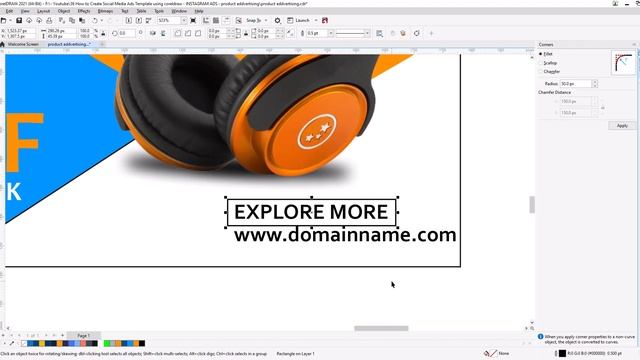This screenshot has height=360, width=640.
Task: Click the EXPLORE MORE text on canvas
Action: 311,212
